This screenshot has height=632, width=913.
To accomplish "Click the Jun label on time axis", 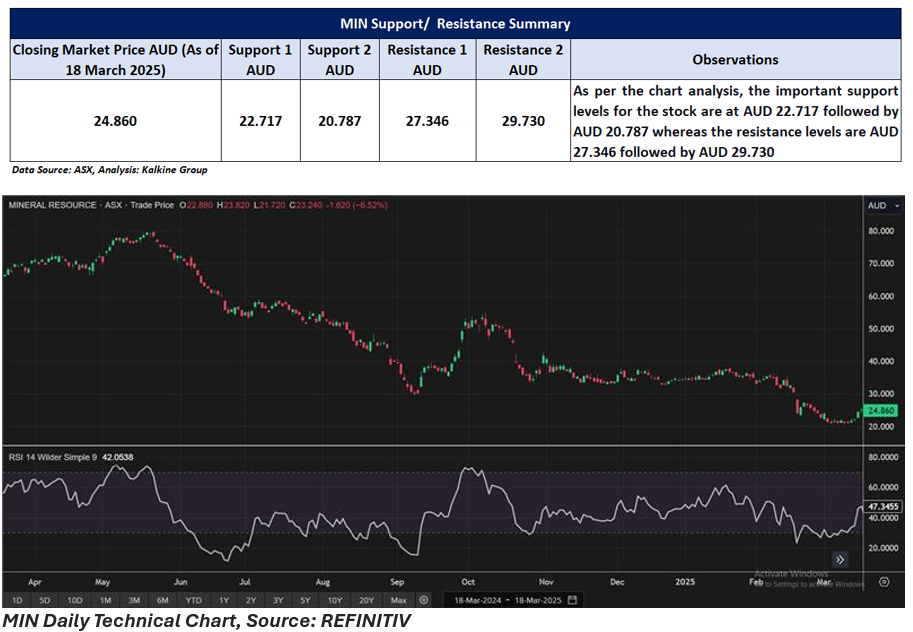I will [x=181, y=582].
